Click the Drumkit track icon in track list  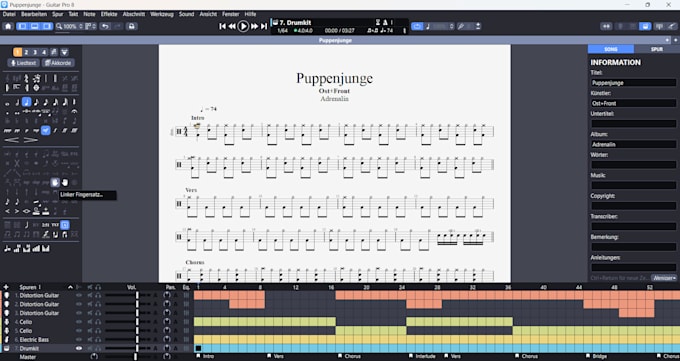coord(7,348)
